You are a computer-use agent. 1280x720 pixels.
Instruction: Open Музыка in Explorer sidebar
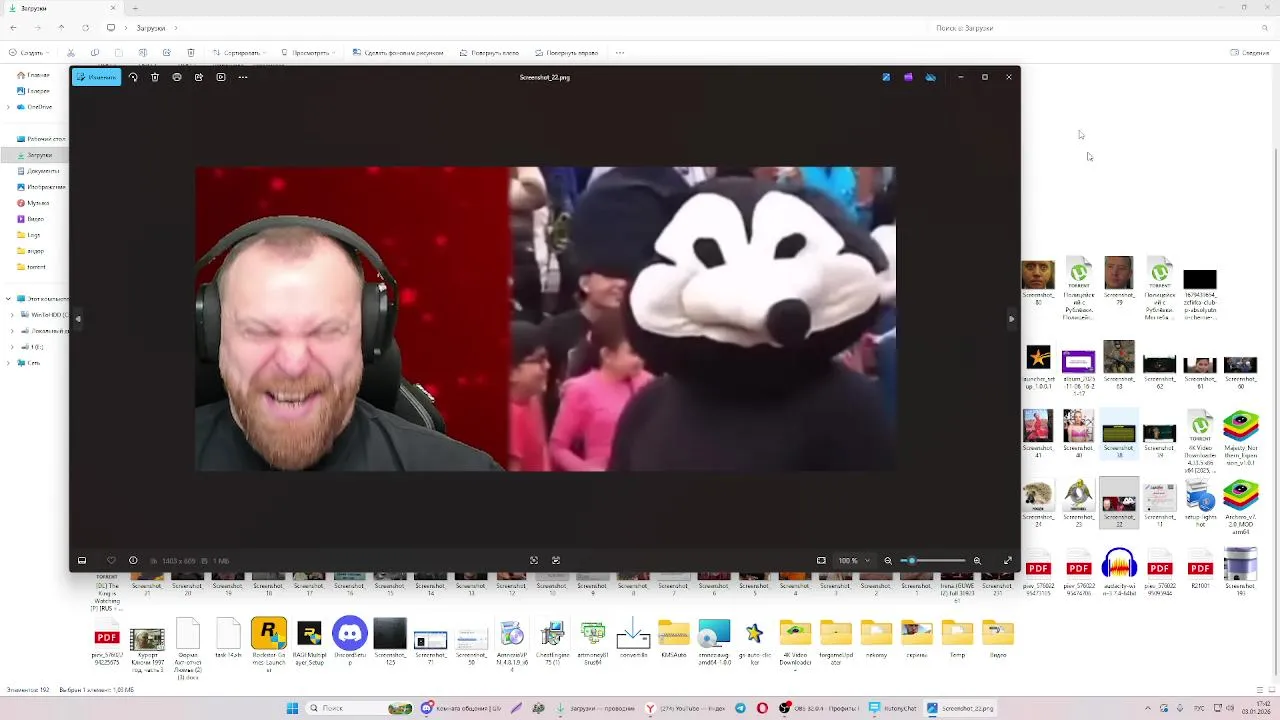point(33,203)
